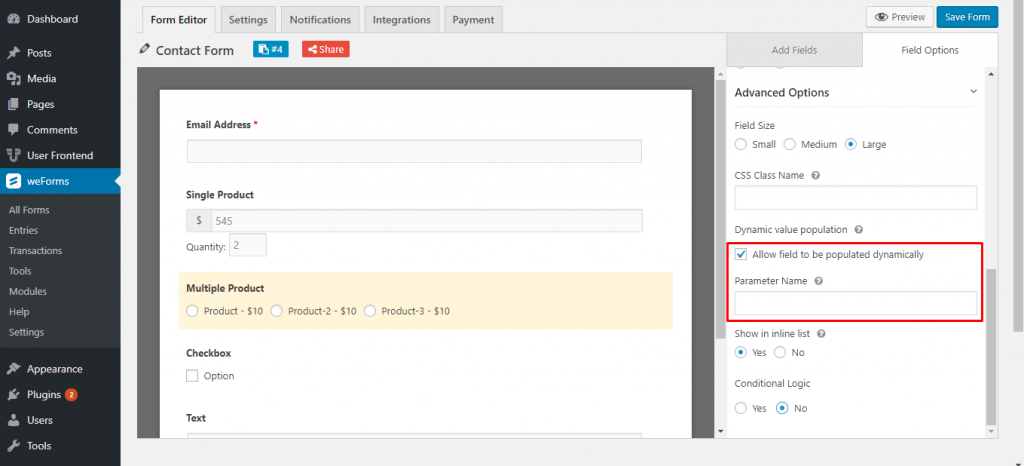Choose the Product-2 - $10 radio option
Viewport: 1024px width, 466px height.
(x=276, y=311)
